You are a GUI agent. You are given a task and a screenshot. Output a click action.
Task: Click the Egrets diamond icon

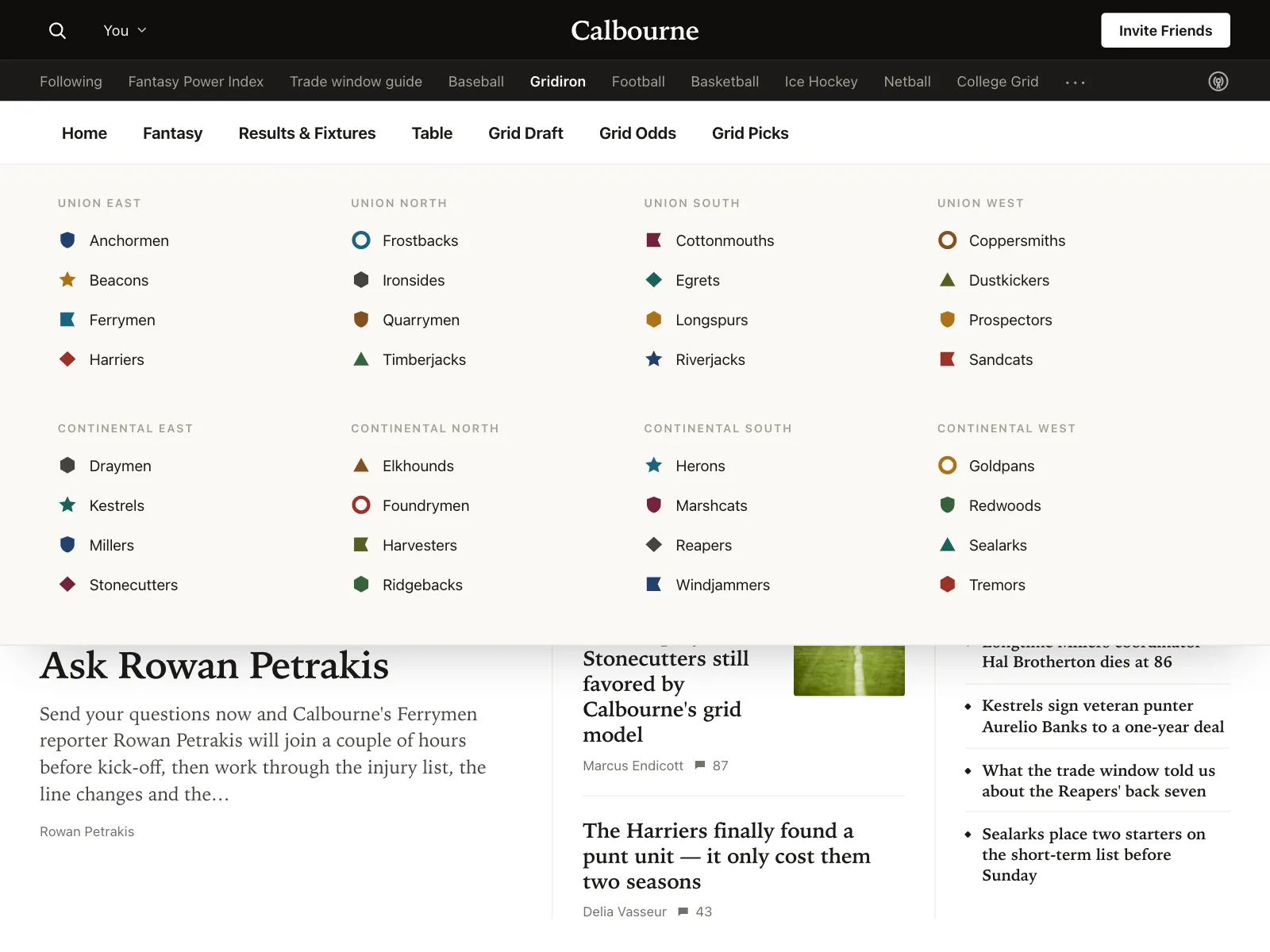click(654, 279)
